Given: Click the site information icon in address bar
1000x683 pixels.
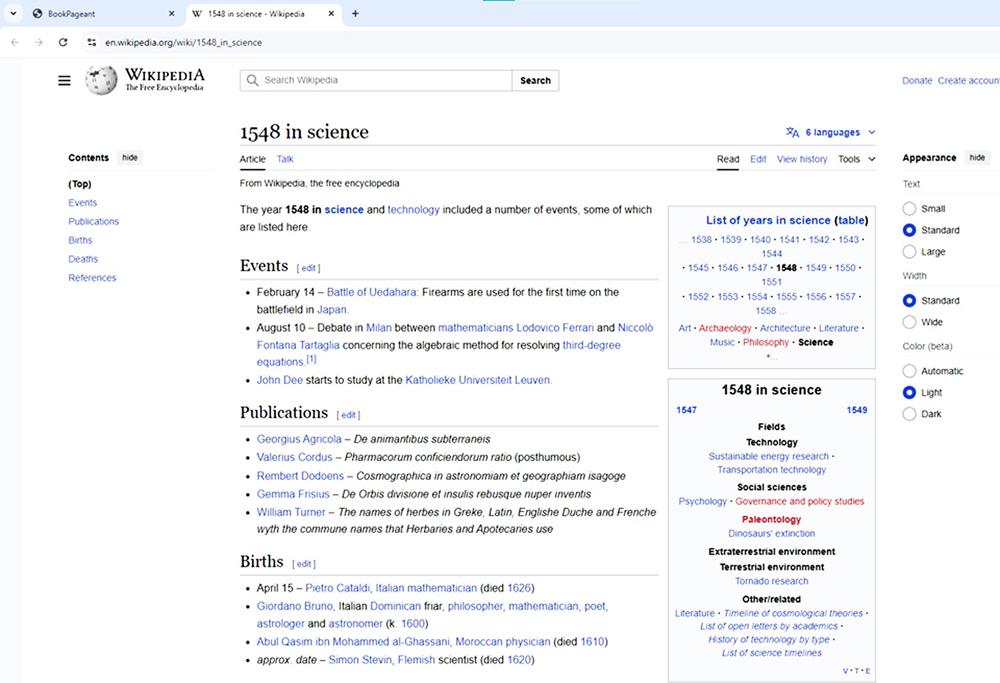Looking at the screenshot, I should coord(91,42).
